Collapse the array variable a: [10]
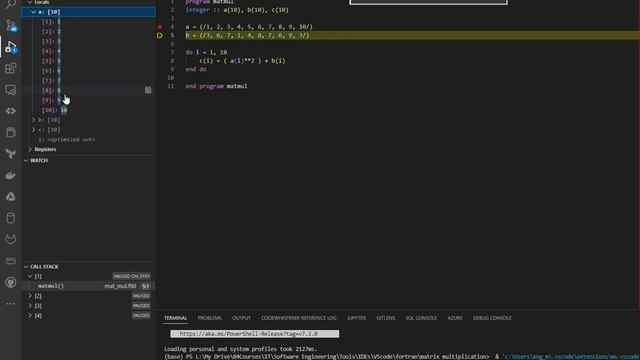The width and height of the screenshot is (640, 360). click(x=33, y=12)
